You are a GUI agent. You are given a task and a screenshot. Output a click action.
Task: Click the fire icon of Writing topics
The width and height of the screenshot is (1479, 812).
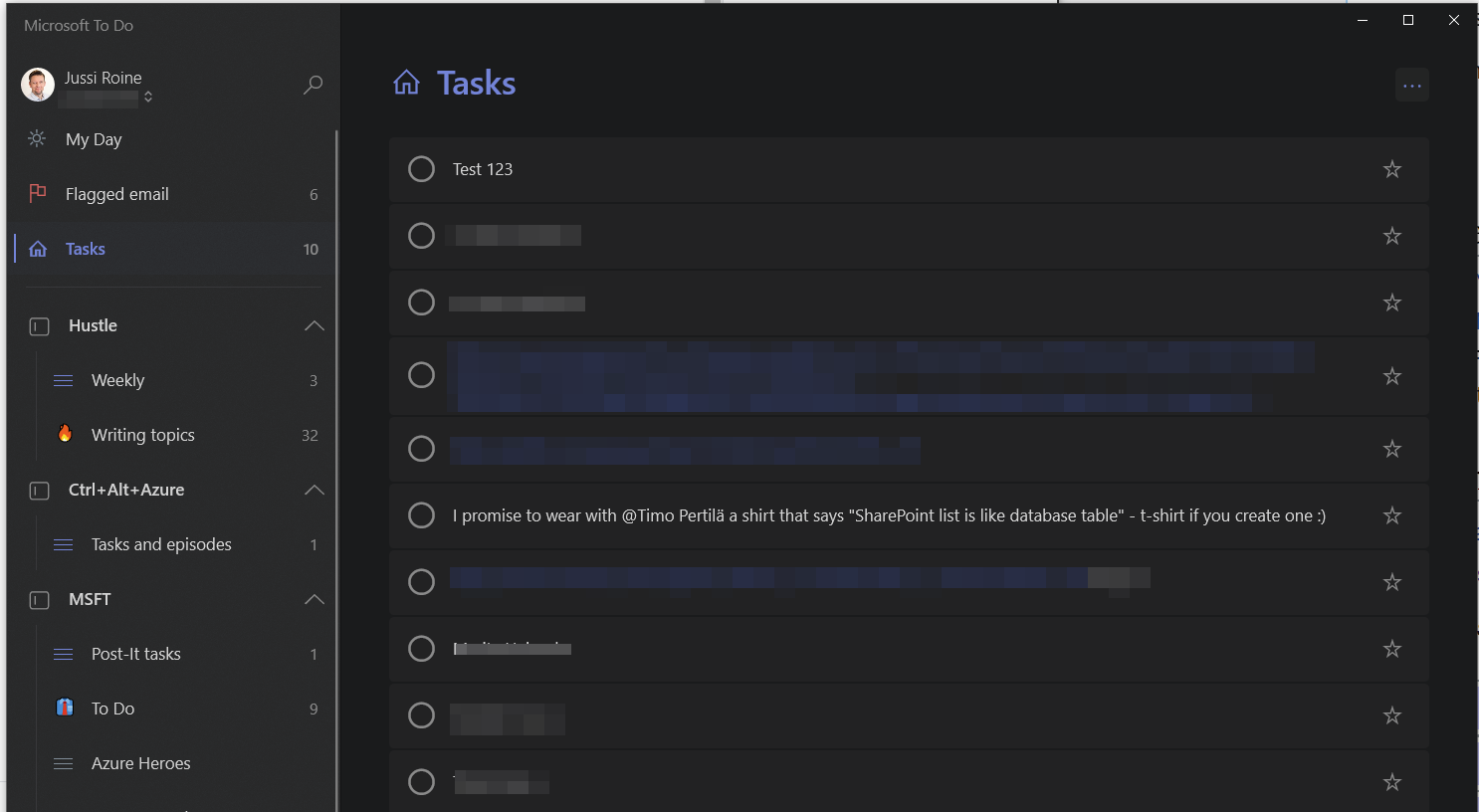pos(65,433)
